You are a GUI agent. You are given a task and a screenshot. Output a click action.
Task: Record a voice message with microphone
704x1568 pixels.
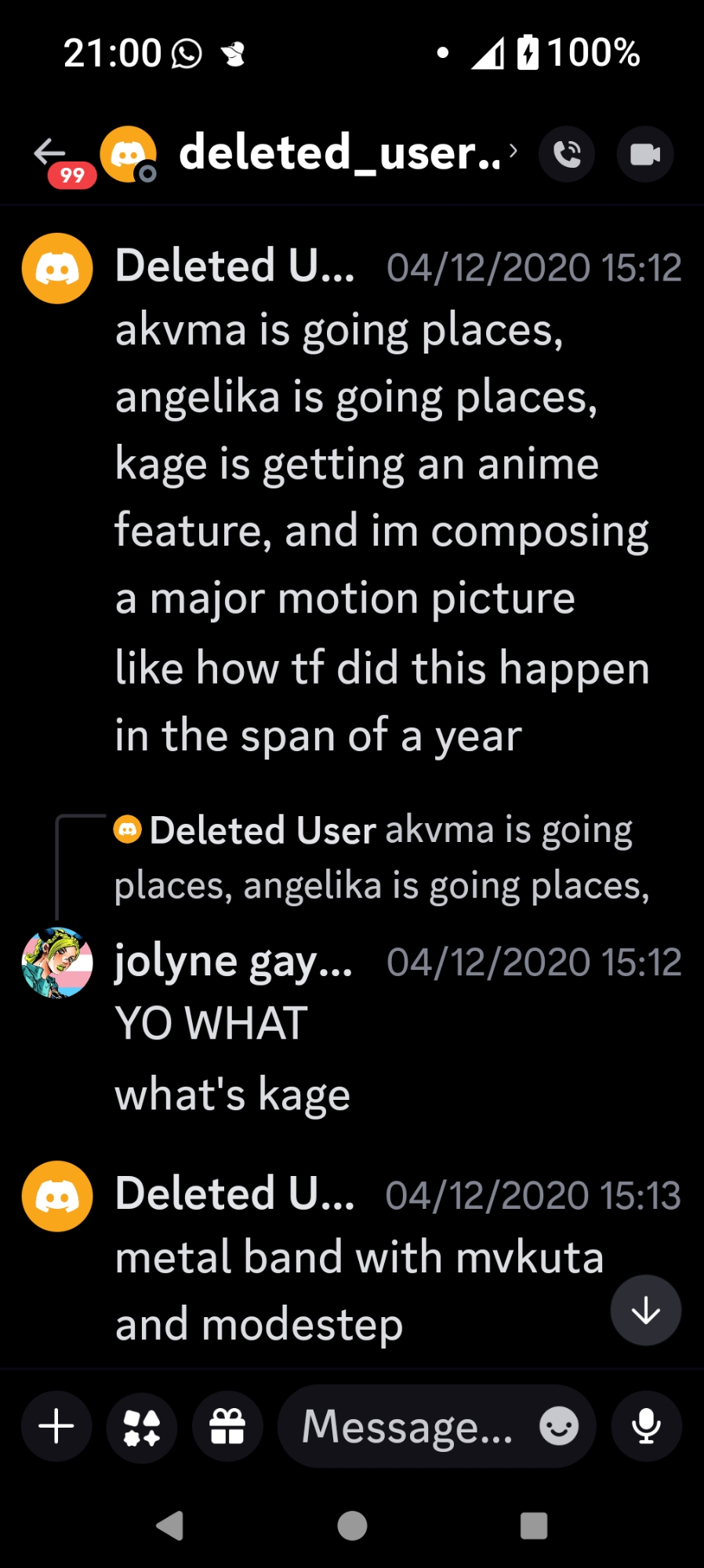[x=646, y=1426]
